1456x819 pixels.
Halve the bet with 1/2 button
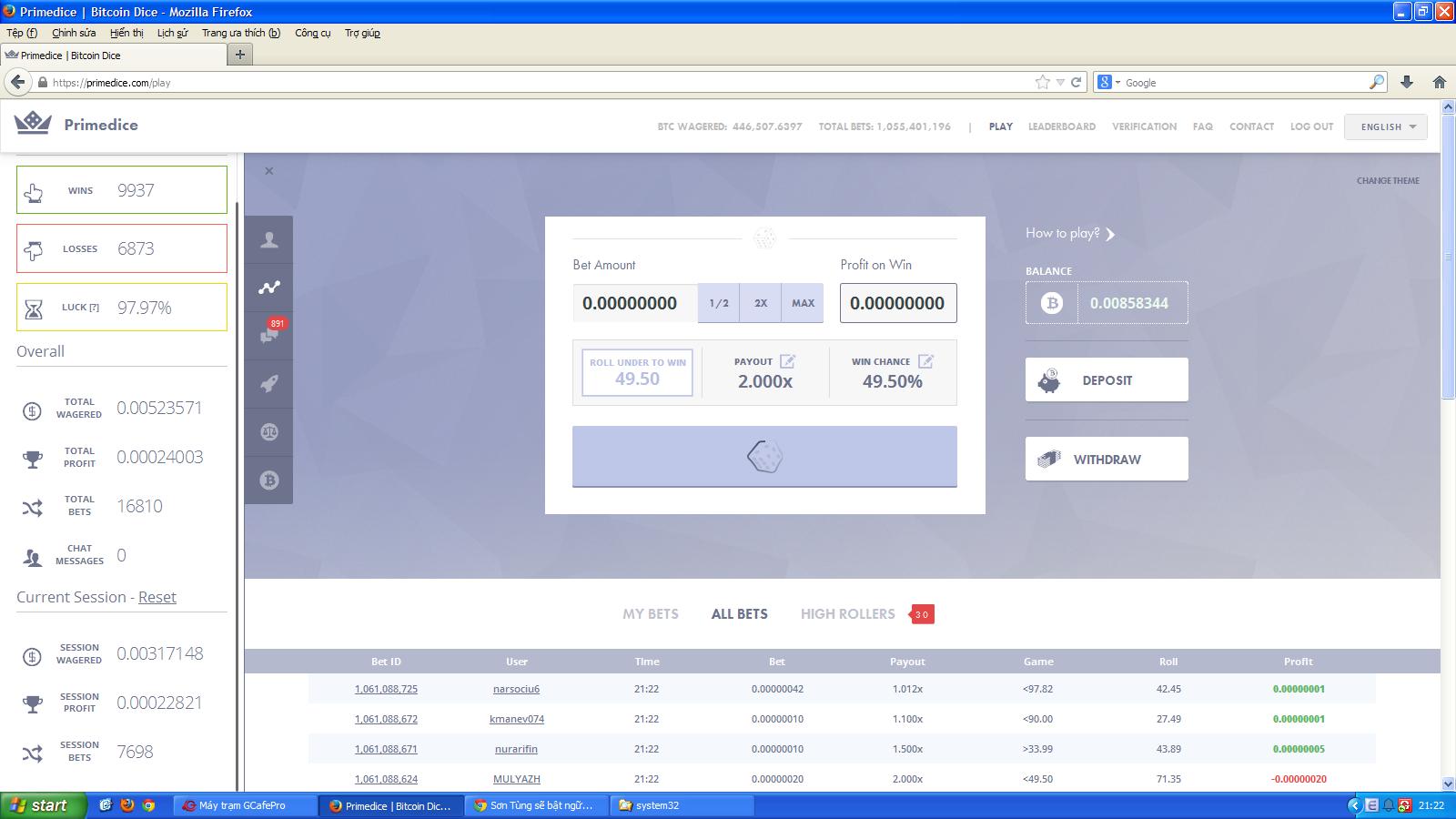[x=719, y=303]
